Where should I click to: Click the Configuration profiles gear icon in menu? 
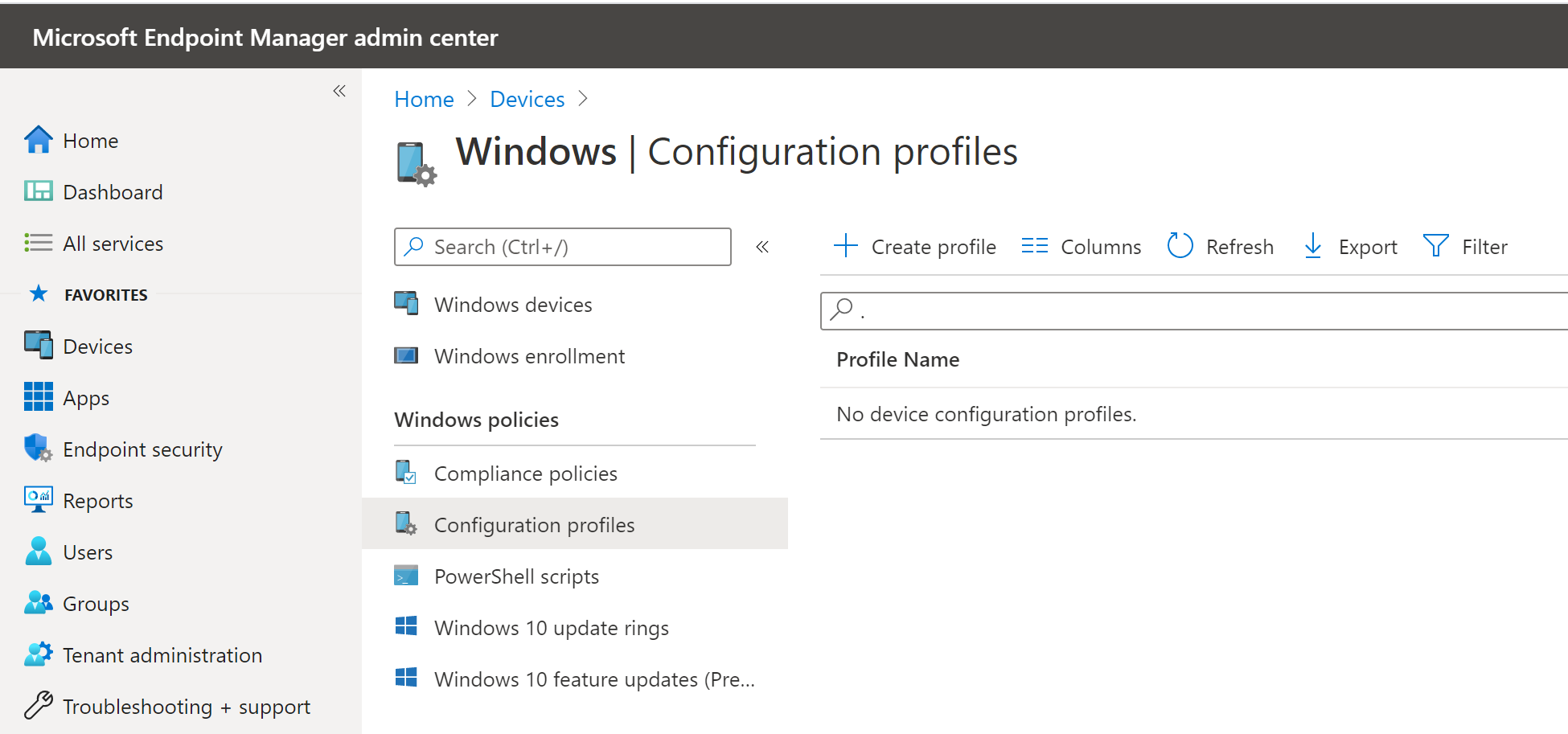click(406, 524)
